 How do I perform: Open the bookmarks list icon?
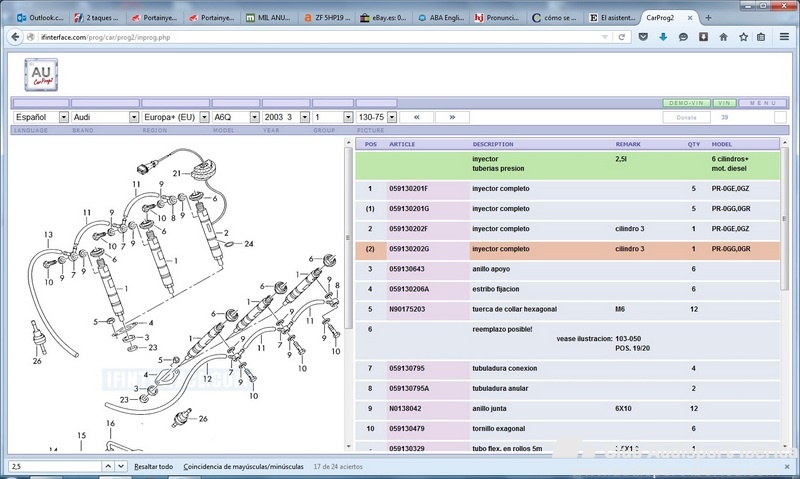(761, 37)
